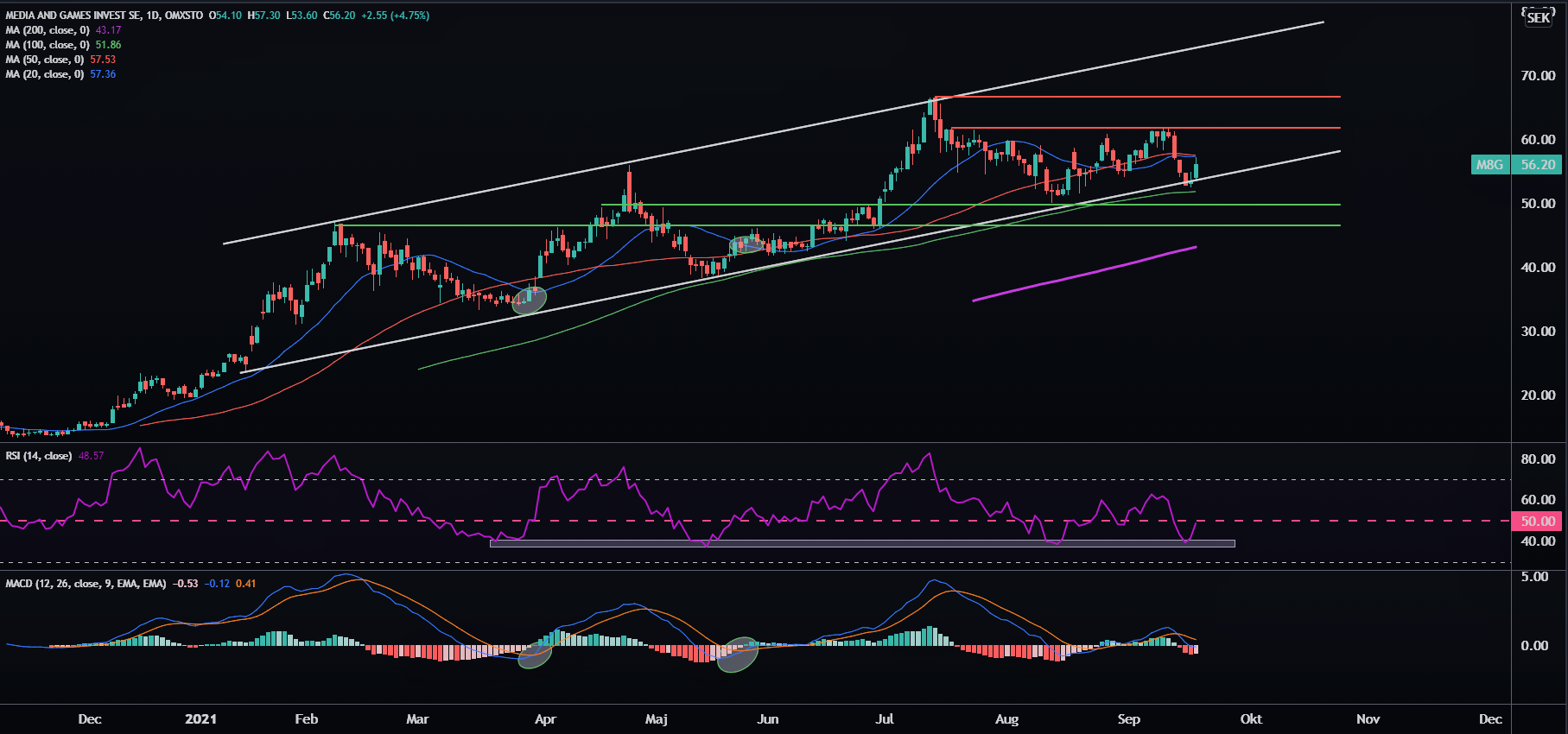Select the late-May ellipse on MACD pane
The image size is (1568, 734).
point(737,655)
